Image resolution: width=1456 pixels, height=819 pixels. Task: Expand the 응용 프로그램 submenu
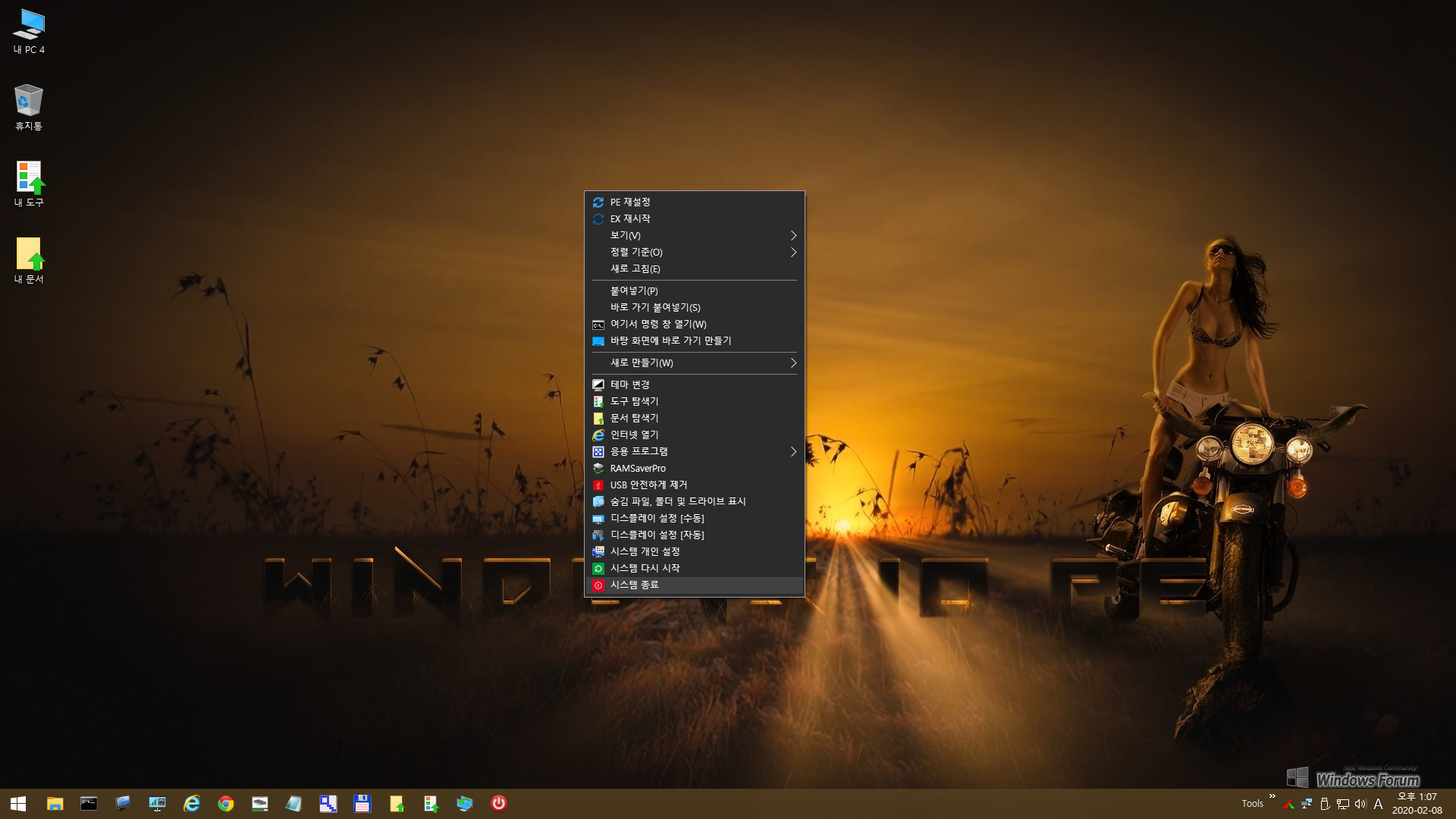694,451
